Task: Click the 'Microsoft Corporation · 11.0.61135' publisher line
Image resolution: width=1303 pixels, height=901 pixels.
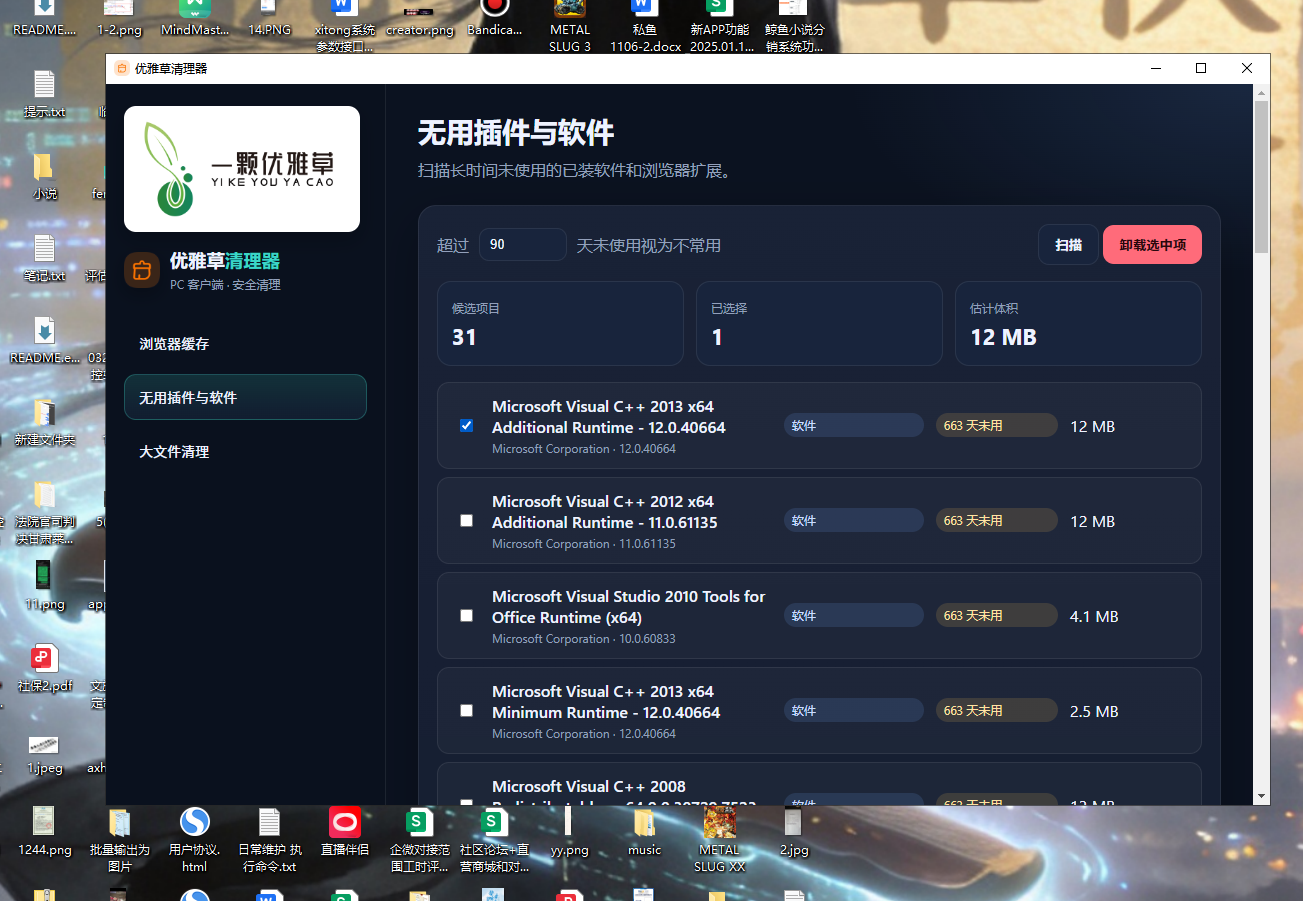Action: [x=584, y=544]
